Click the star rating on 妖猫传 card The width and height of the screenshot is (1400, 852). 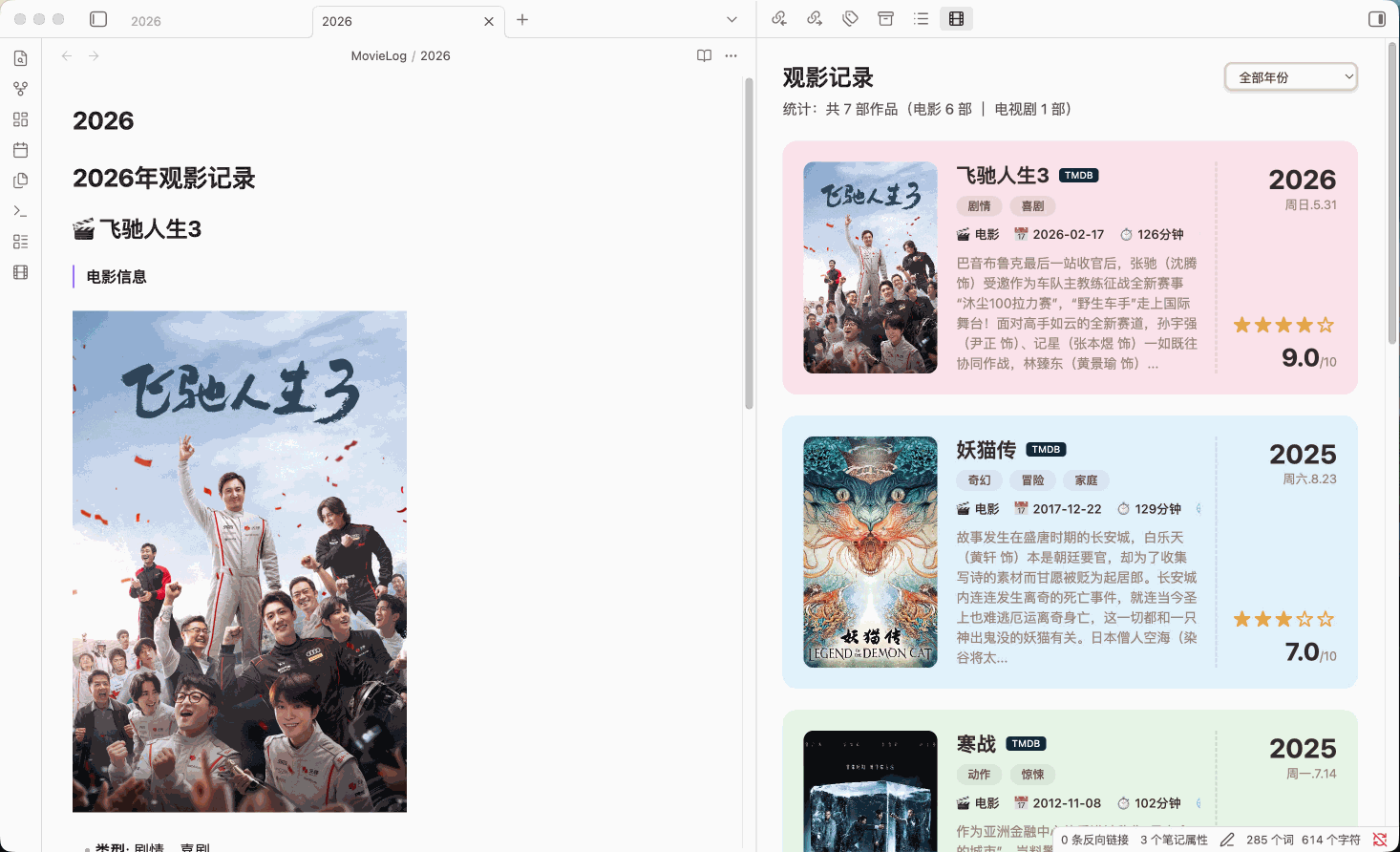tap(1283, 620)
